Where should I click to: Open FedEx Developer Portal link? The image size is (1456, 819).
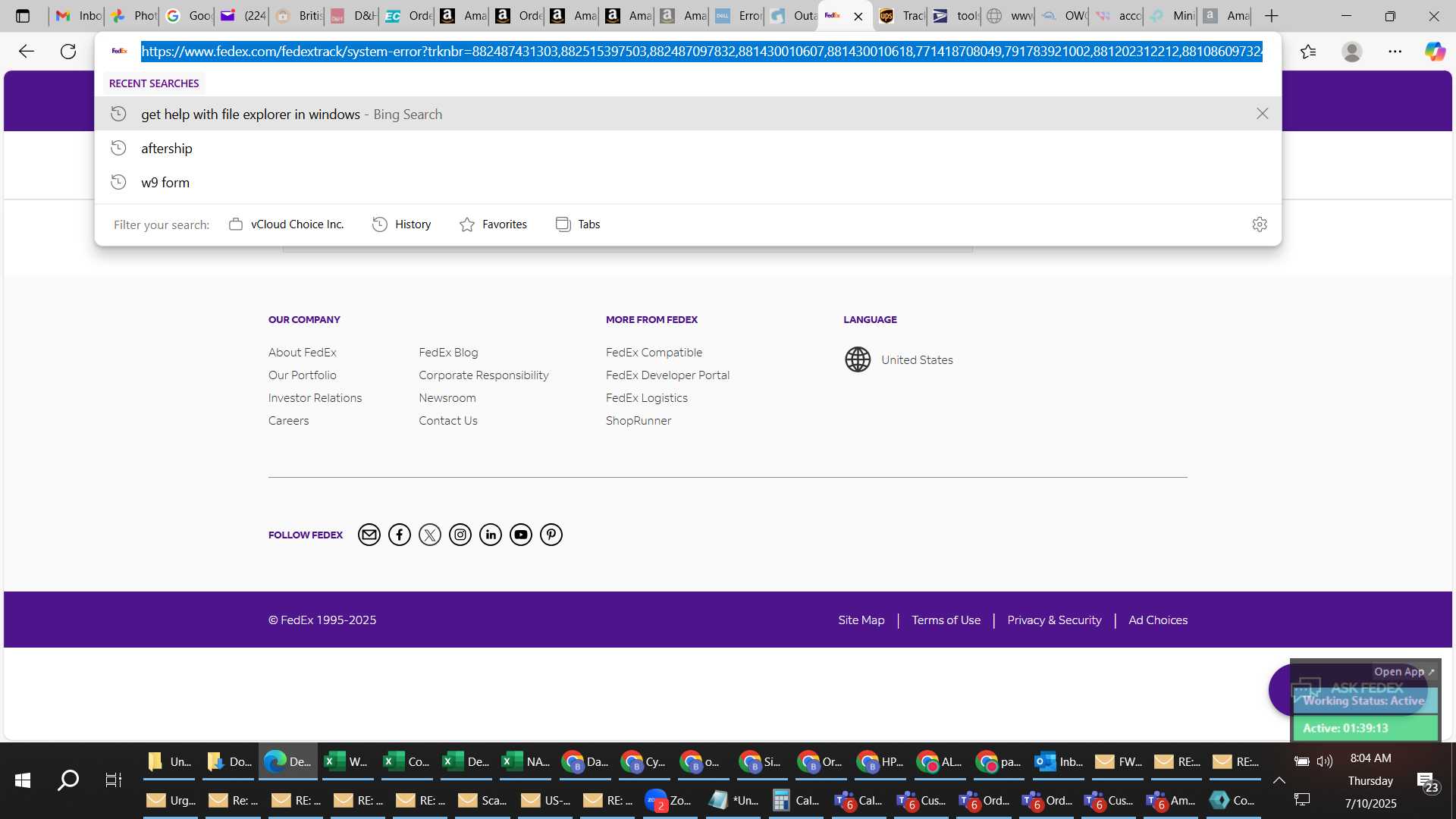click(x=667, y=375)
